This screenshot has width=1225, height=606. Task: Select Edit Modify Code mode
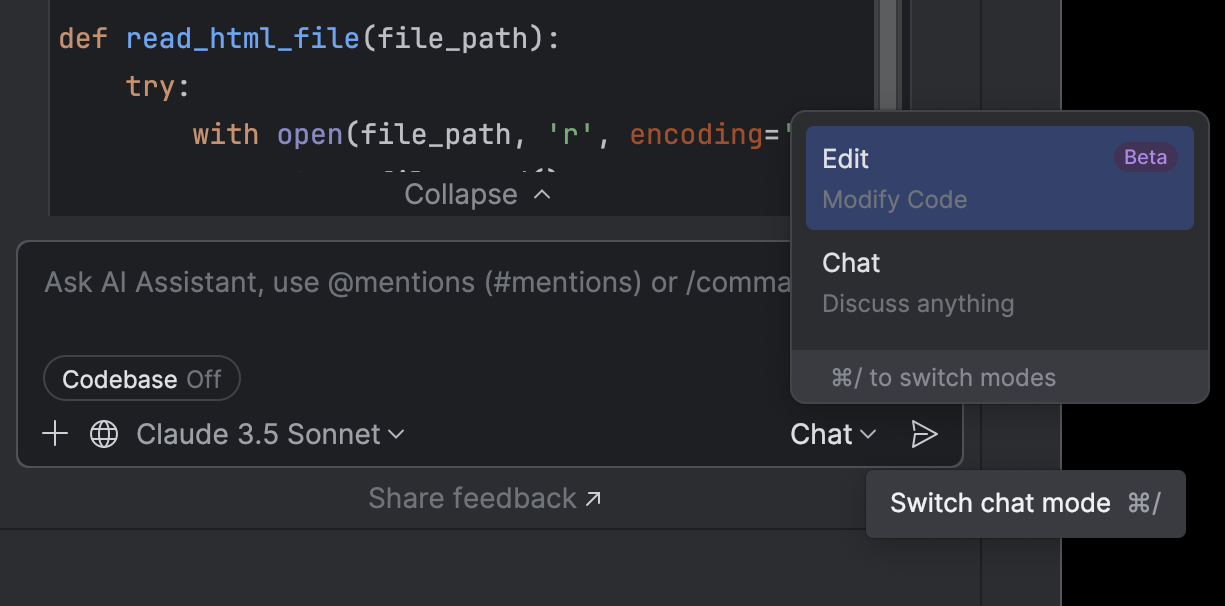coord(999,178)
